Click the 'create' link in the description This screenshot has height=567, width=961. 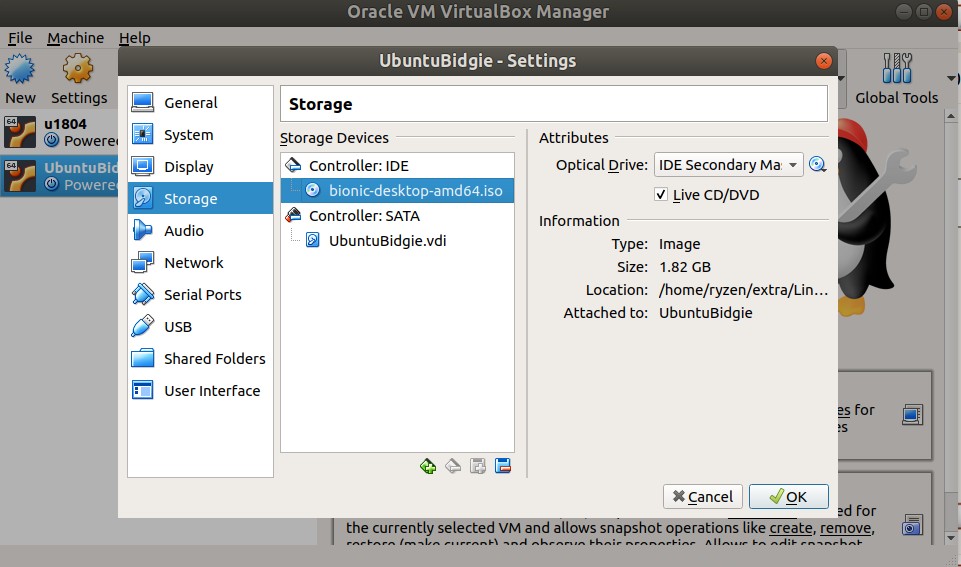[x=791, y=528]
